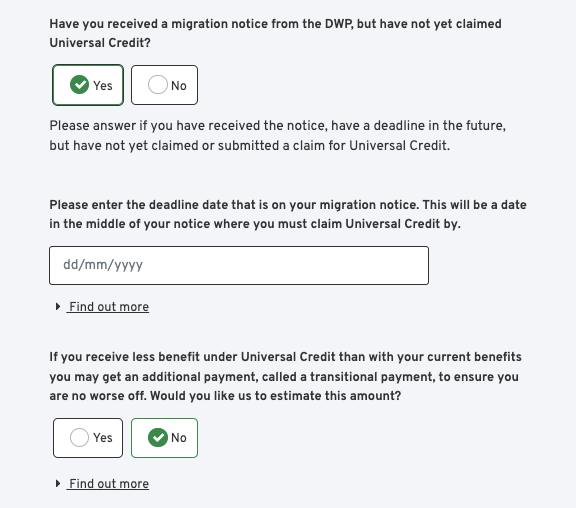Click empty radio circle beside migration notice No
The image size is (576, 508).
158,85
